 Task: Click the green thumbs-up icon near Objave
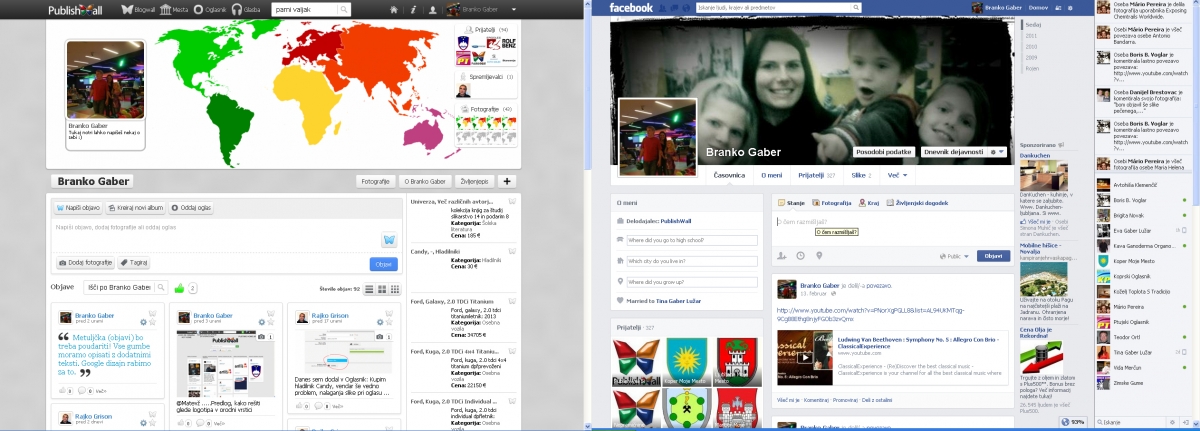(180, 288)
